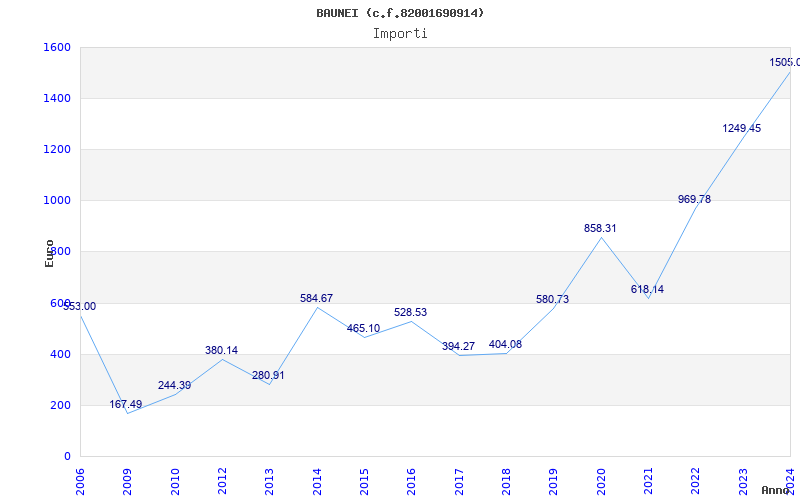Click the x-axis year 2013
The width and height of the screenshot is (800, 500).
[x=269, y=482]
